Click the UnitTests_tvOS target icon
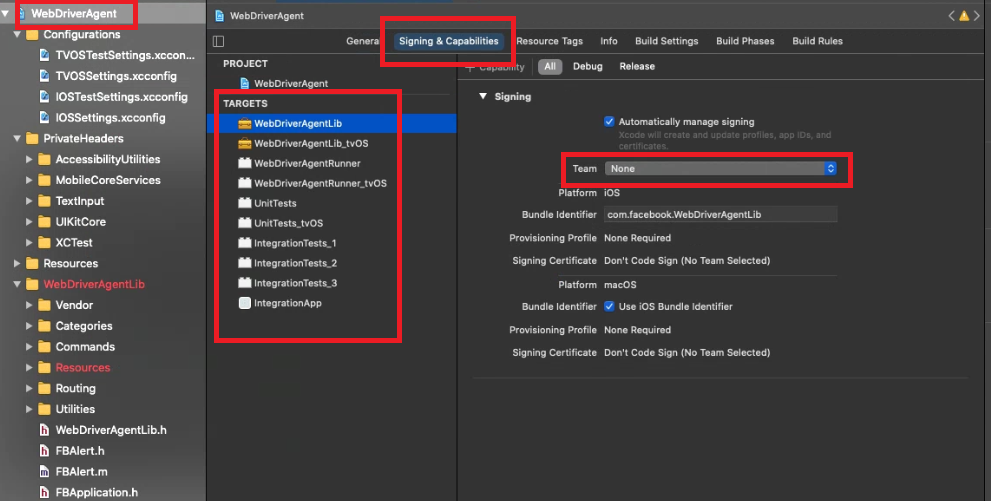Viewport: 991px width, 501px height. coord(245,223)
